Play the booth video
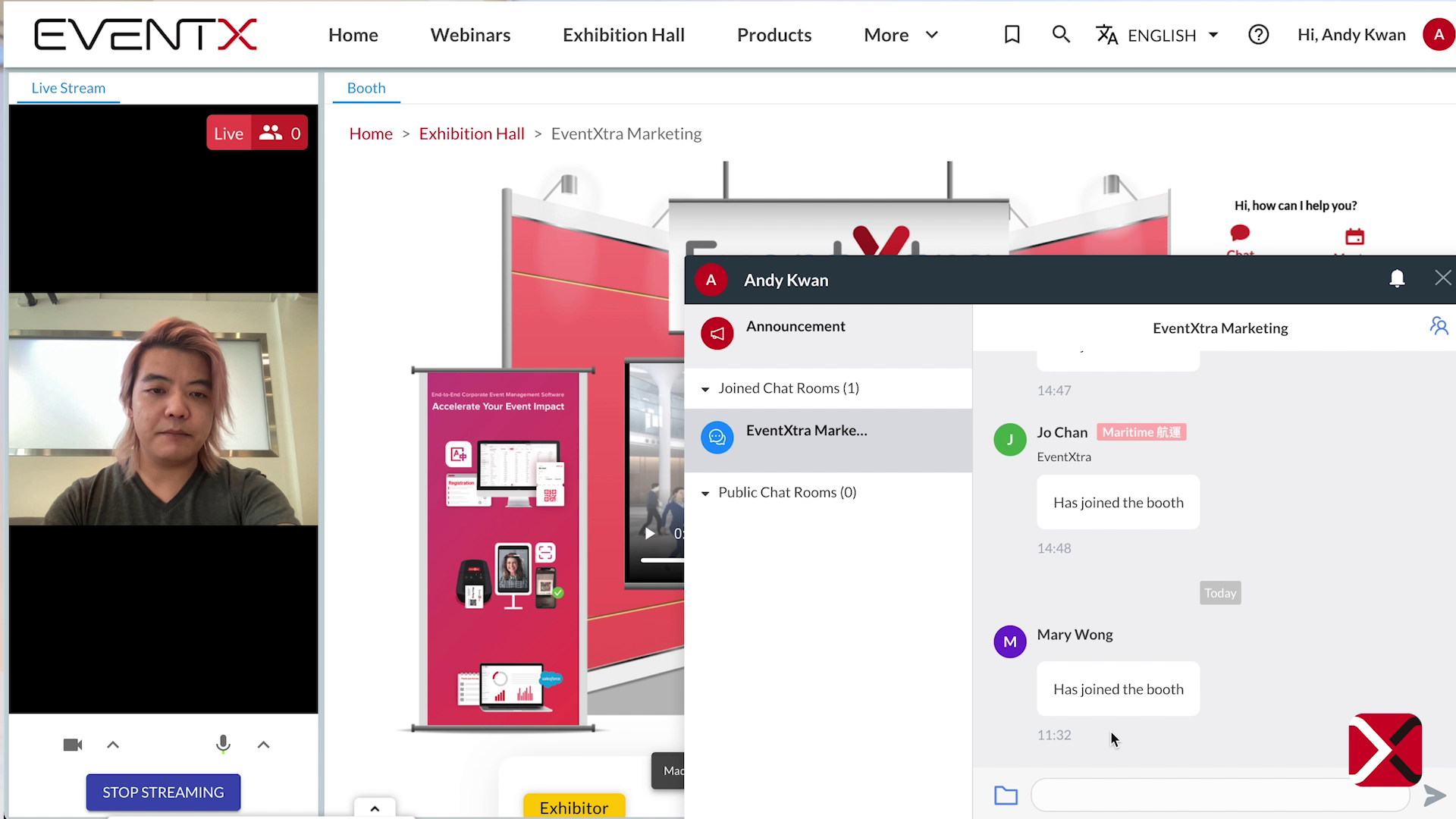1456x819 pixels. [650, 533]
